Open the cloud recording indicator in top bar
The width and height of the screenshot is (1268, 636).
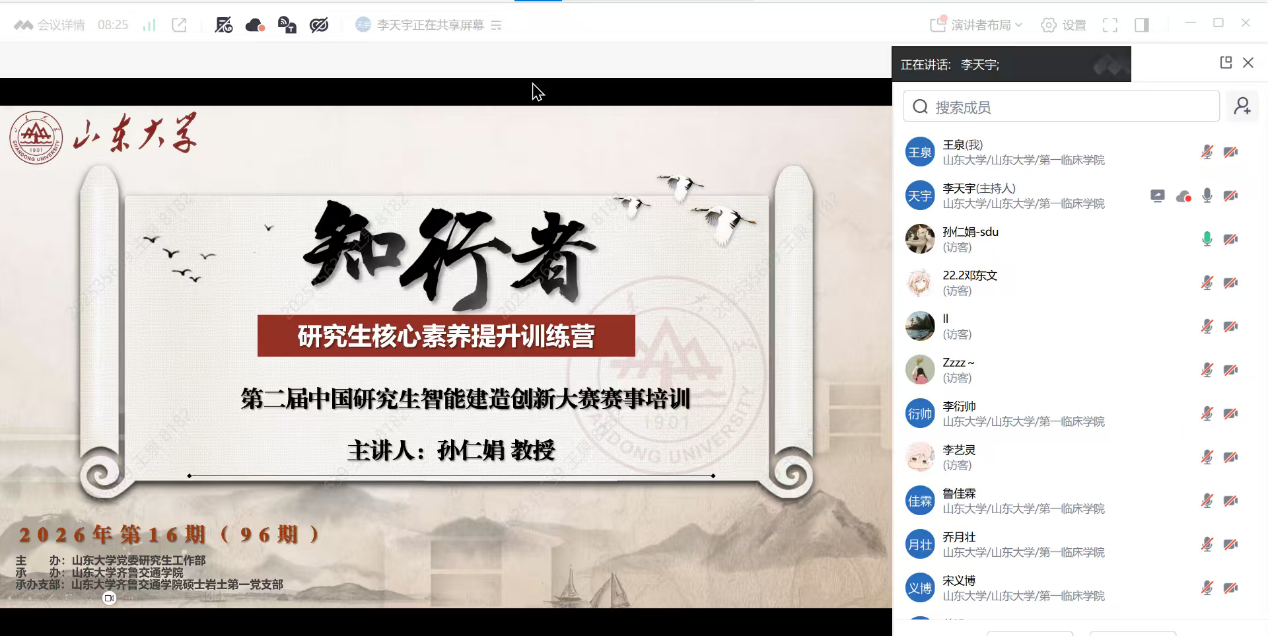point(255,25)
